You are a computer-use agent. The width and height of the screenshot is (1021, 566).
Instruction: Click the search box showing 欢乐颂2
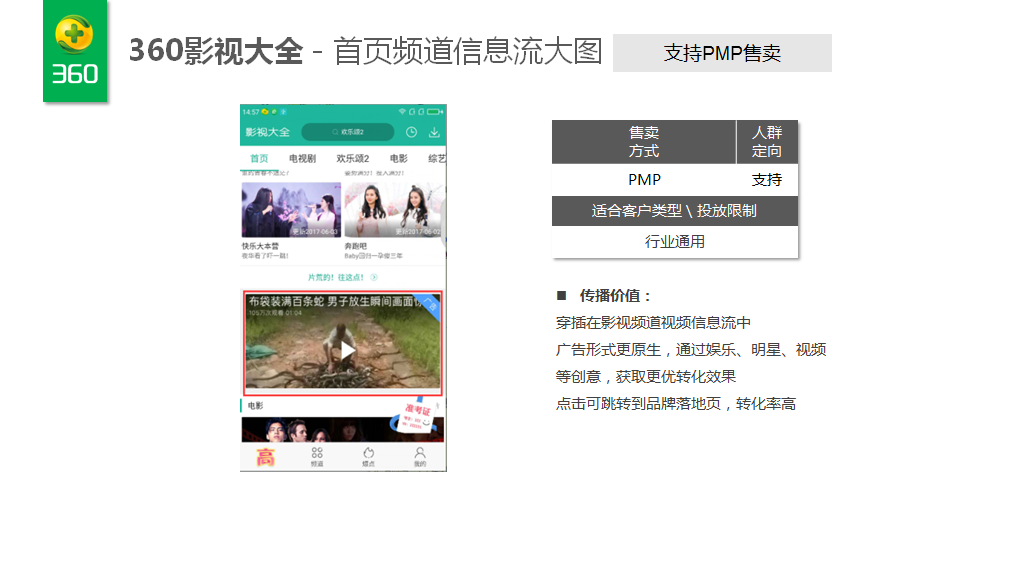pos(348,132)
